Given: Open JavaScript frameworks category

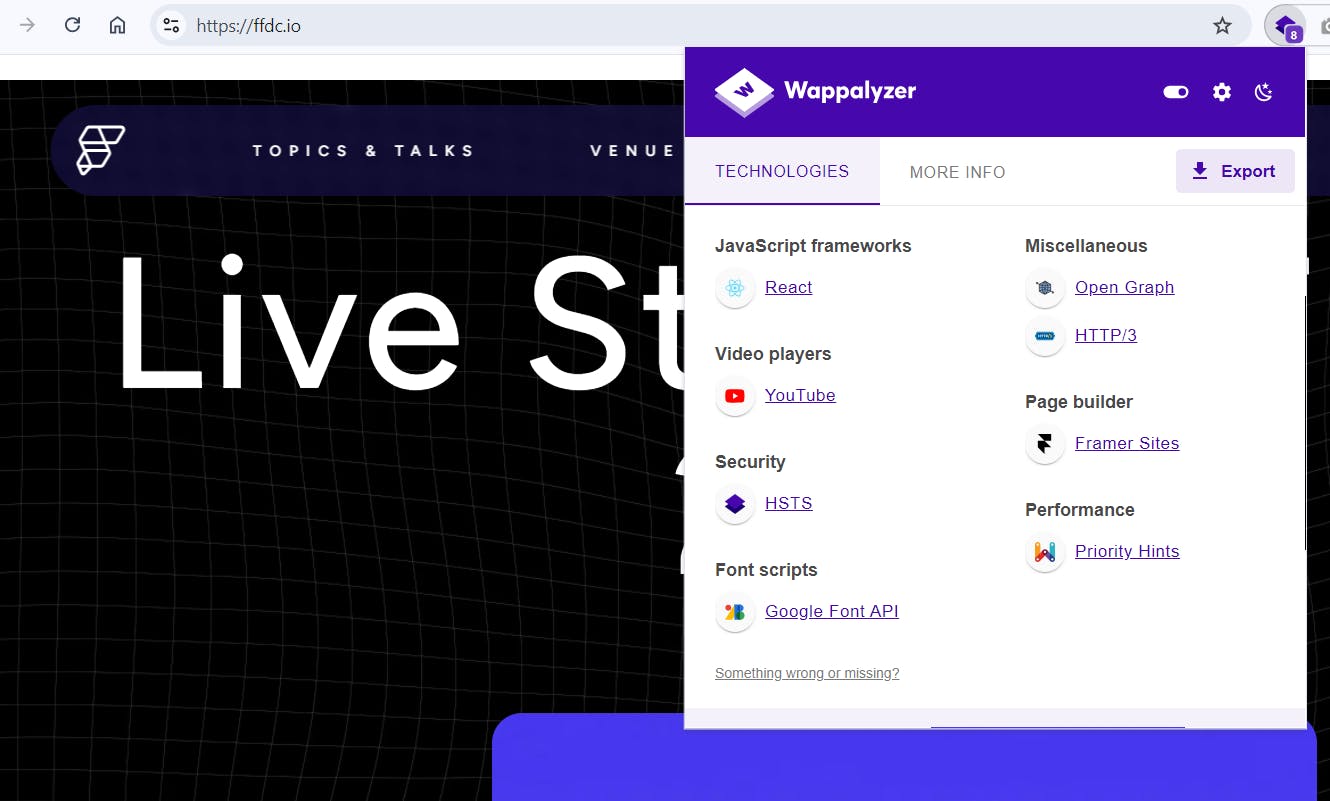Looking at the screenshot, I should click(813, 246).
